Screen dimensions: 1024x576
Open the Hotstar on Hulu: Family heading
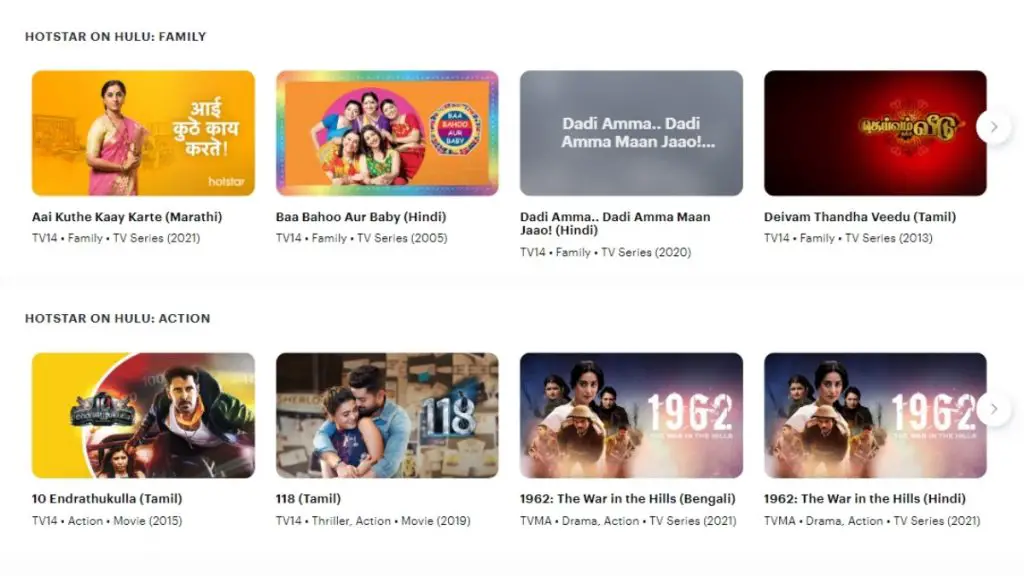(x=116, y=37)
